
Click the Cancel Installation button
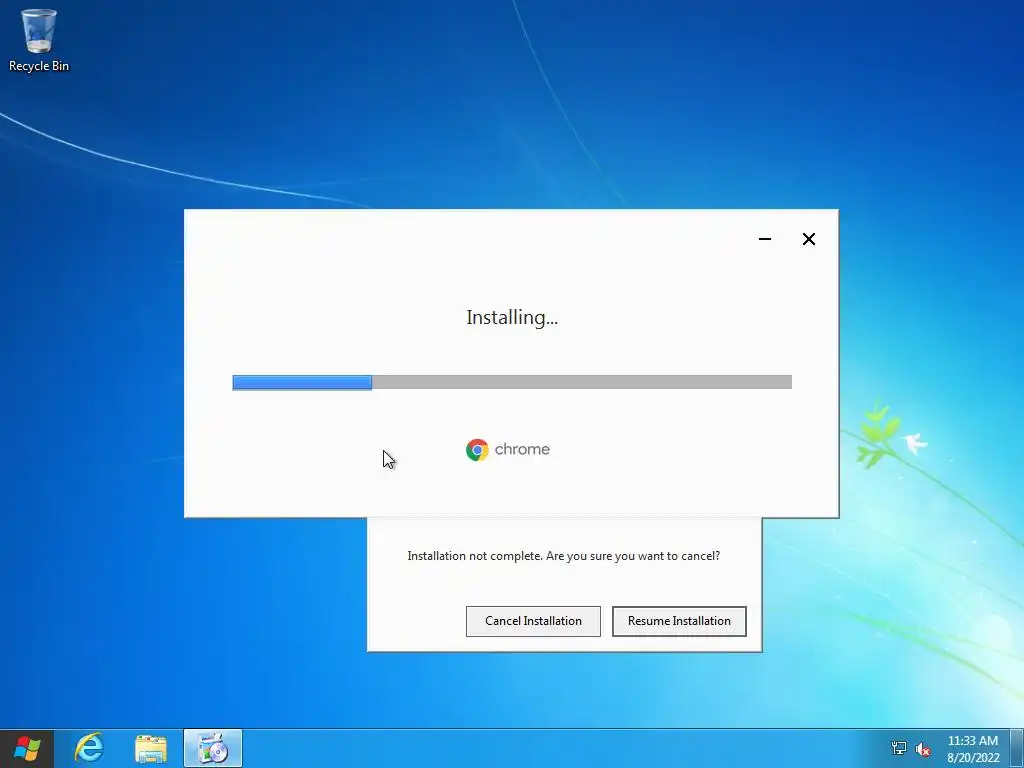(x=533, y=621)
